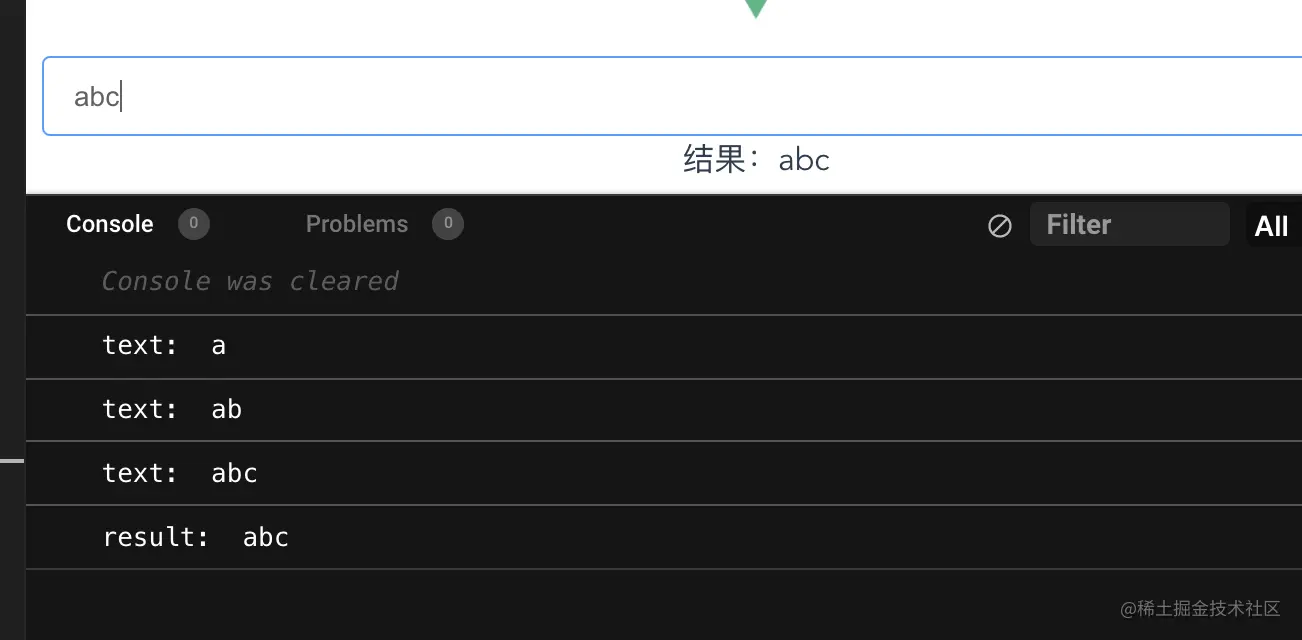Select the 'text: abc' log entry
The image size is (1302, 640).
(664, 473)
